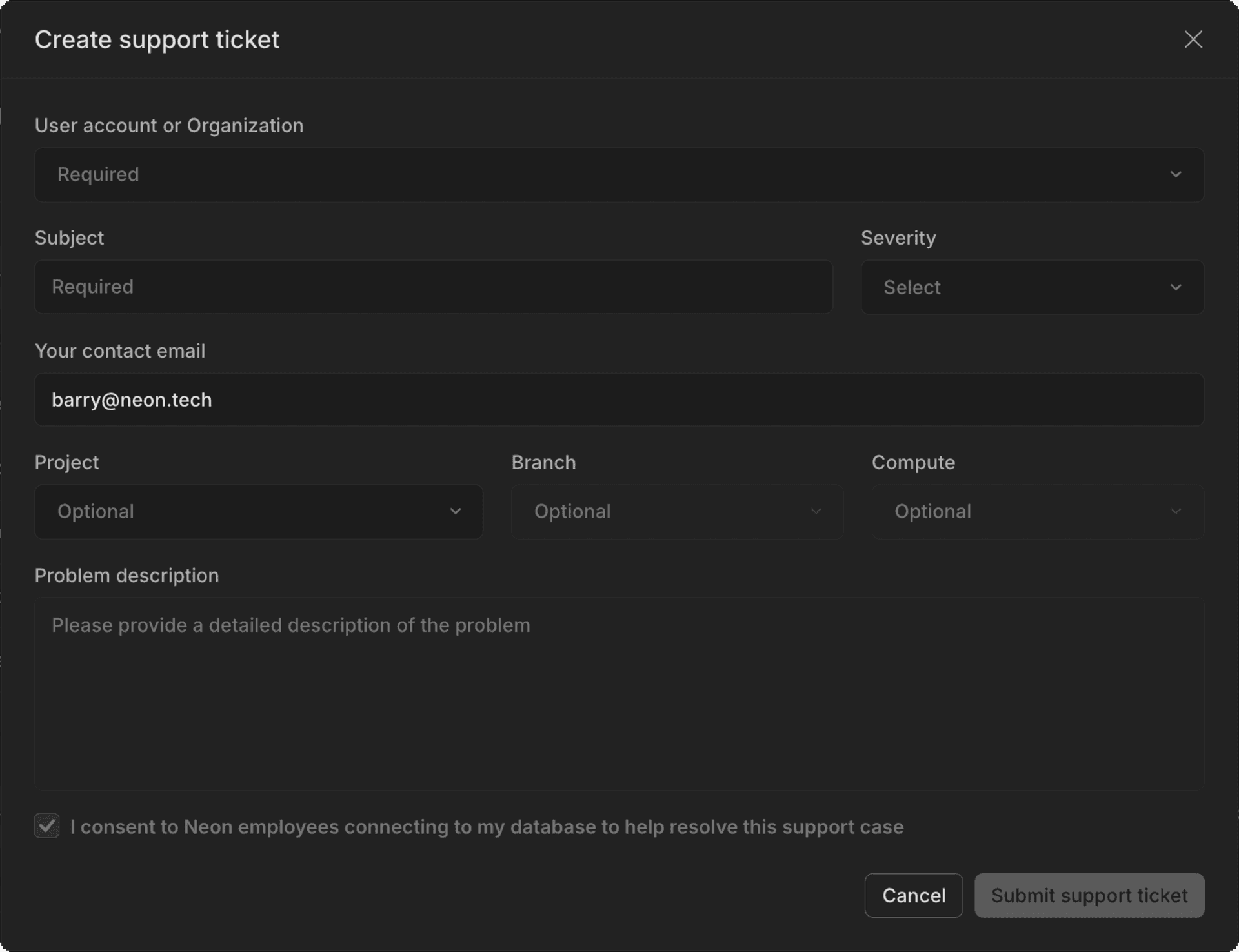The height and width of the screenshot is (952, 1239).
Task: Open the User account or Organization dropdown
Action: tap(618, 174)
